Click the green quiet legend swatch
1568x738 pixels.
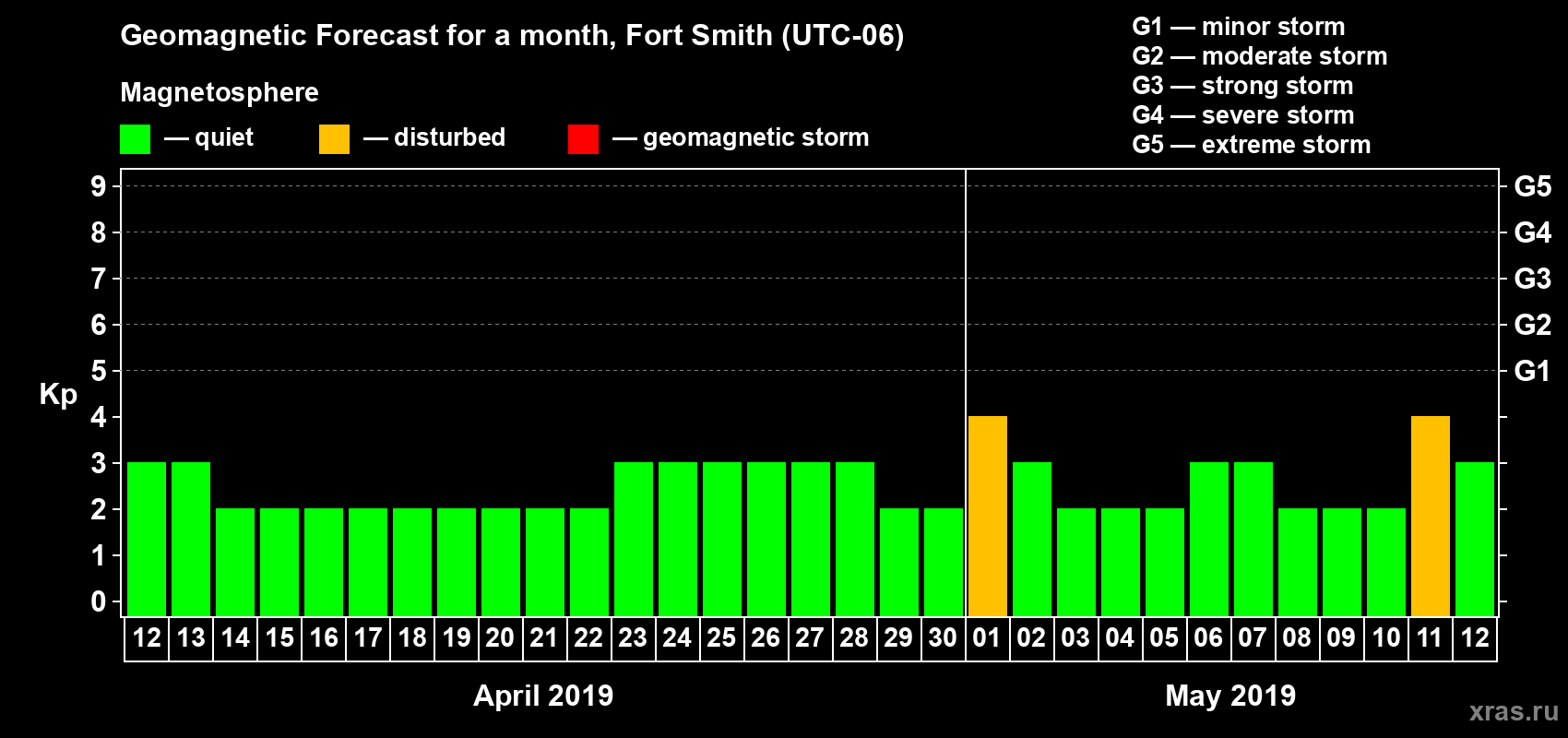tap(135, 139)
